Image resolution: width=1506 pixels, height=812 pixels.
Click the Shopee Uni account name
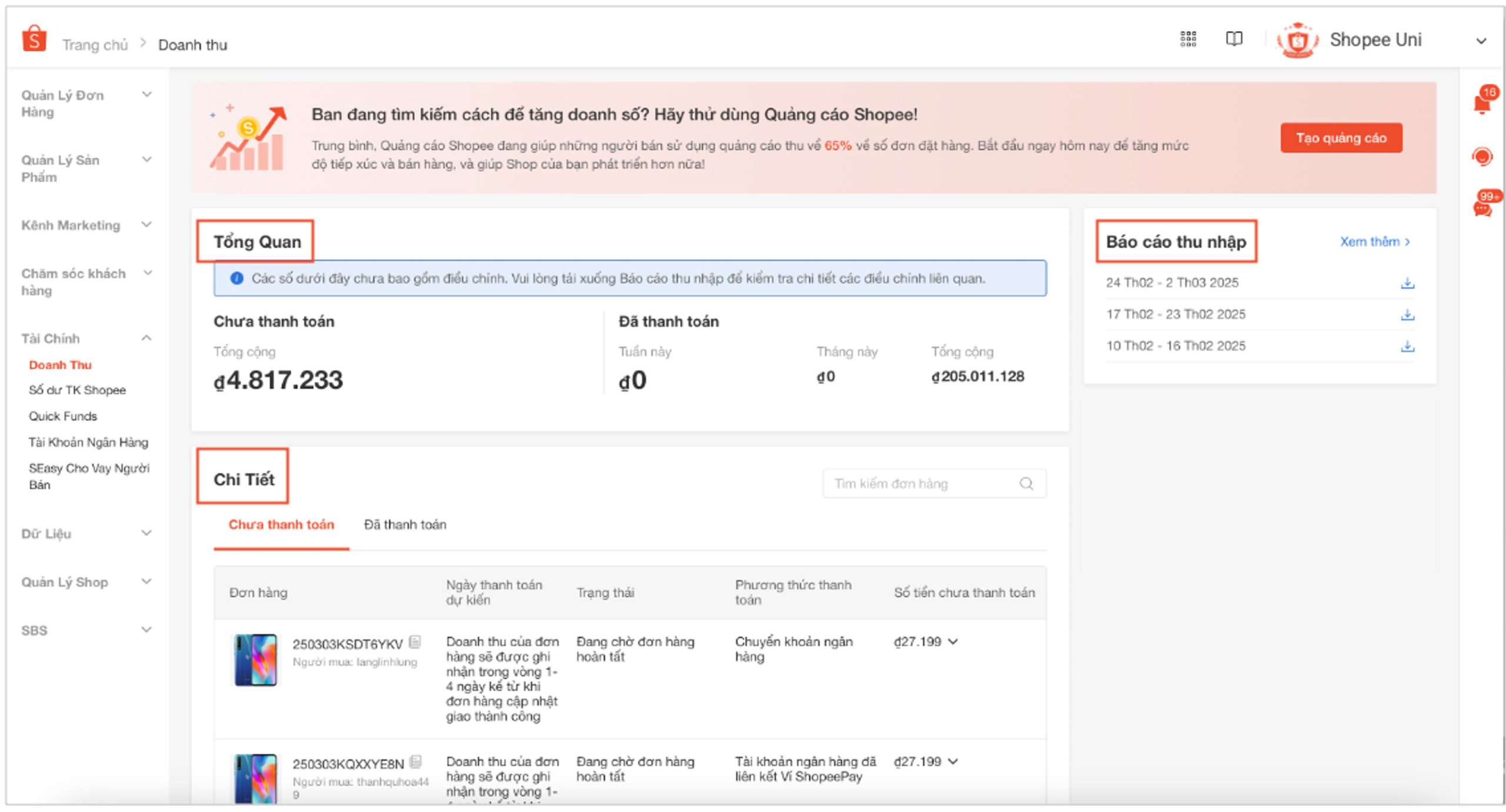(x=1375, y=40)
